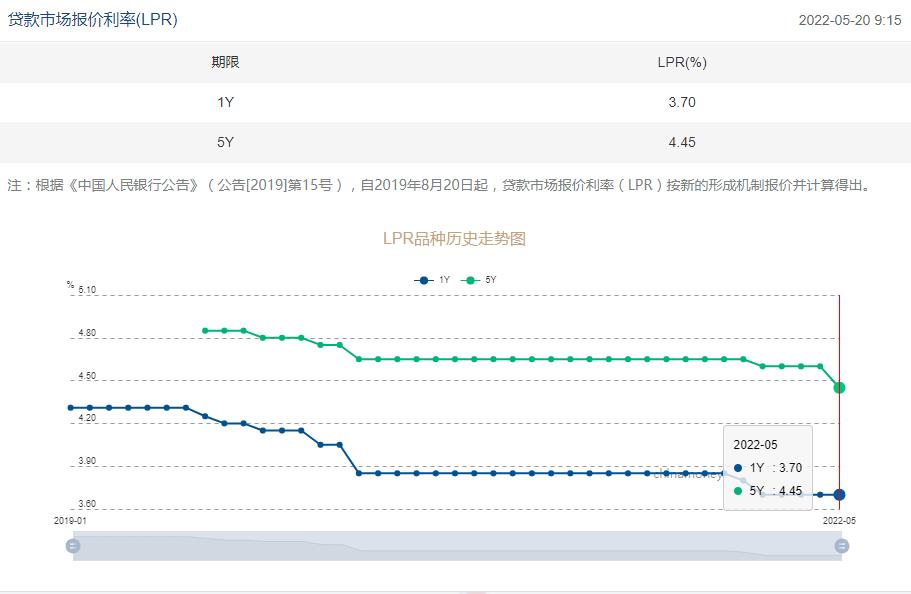The height and width of the screenshot is (594, 911).
Task: Click the 贷款市场报价利率(LPR) page title
Action: [92, 19]
